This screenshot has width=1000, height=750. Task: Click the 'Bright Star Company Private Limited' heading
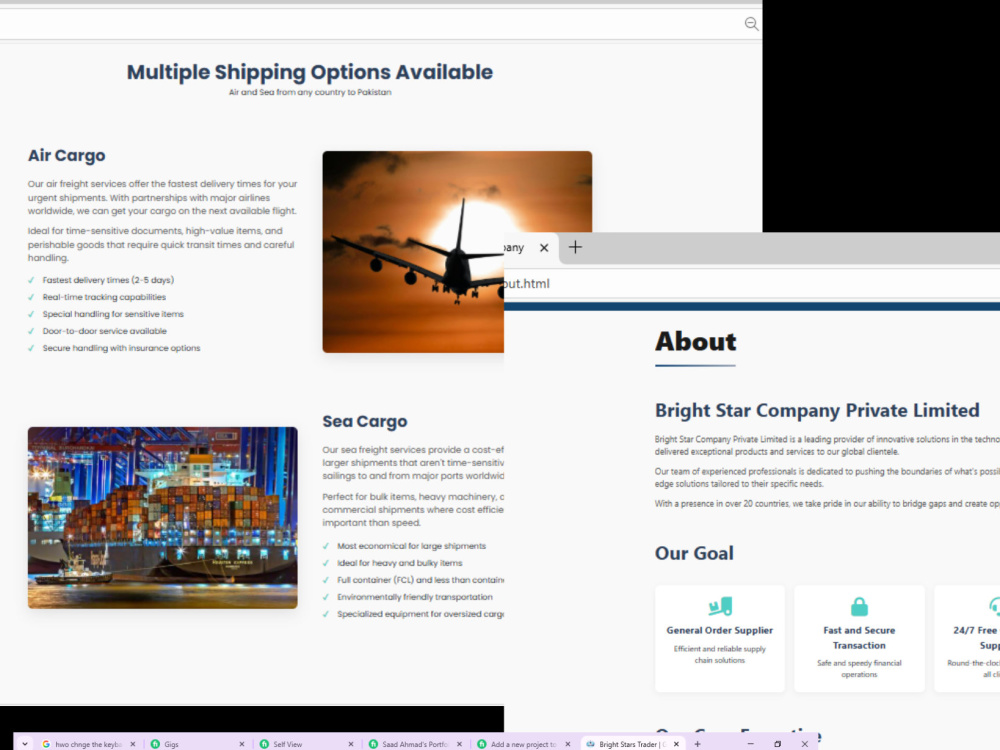817,410
